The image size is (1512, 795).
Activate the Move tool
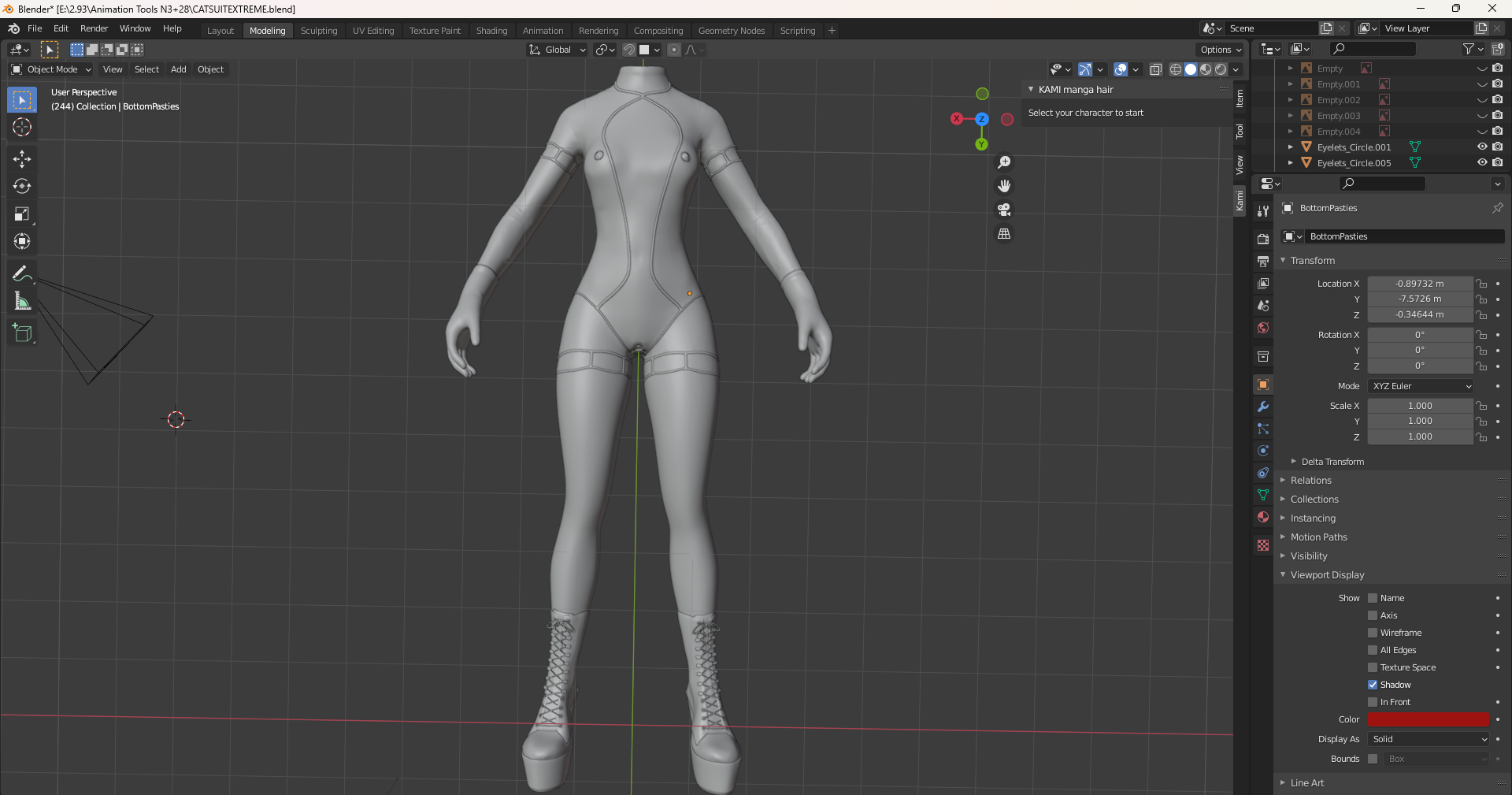(22, 159)
